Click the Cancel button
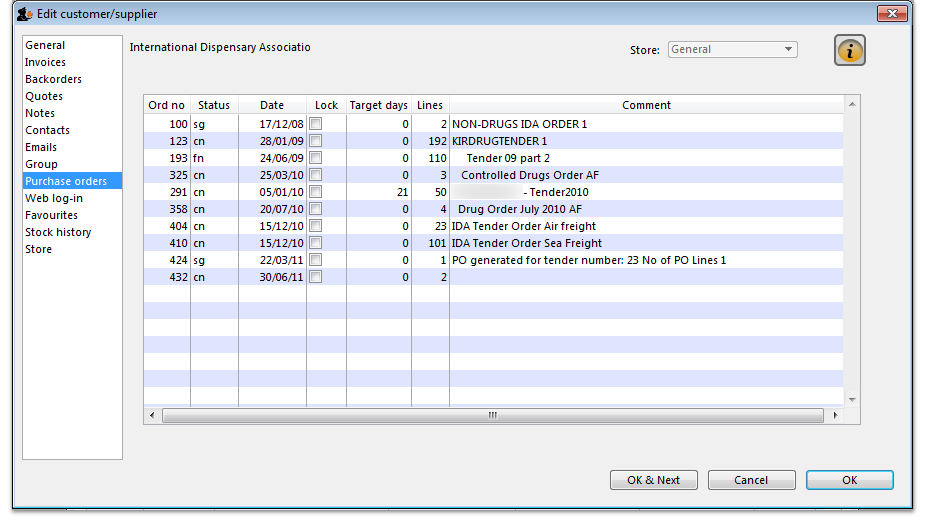 click(x=751, y=480)
